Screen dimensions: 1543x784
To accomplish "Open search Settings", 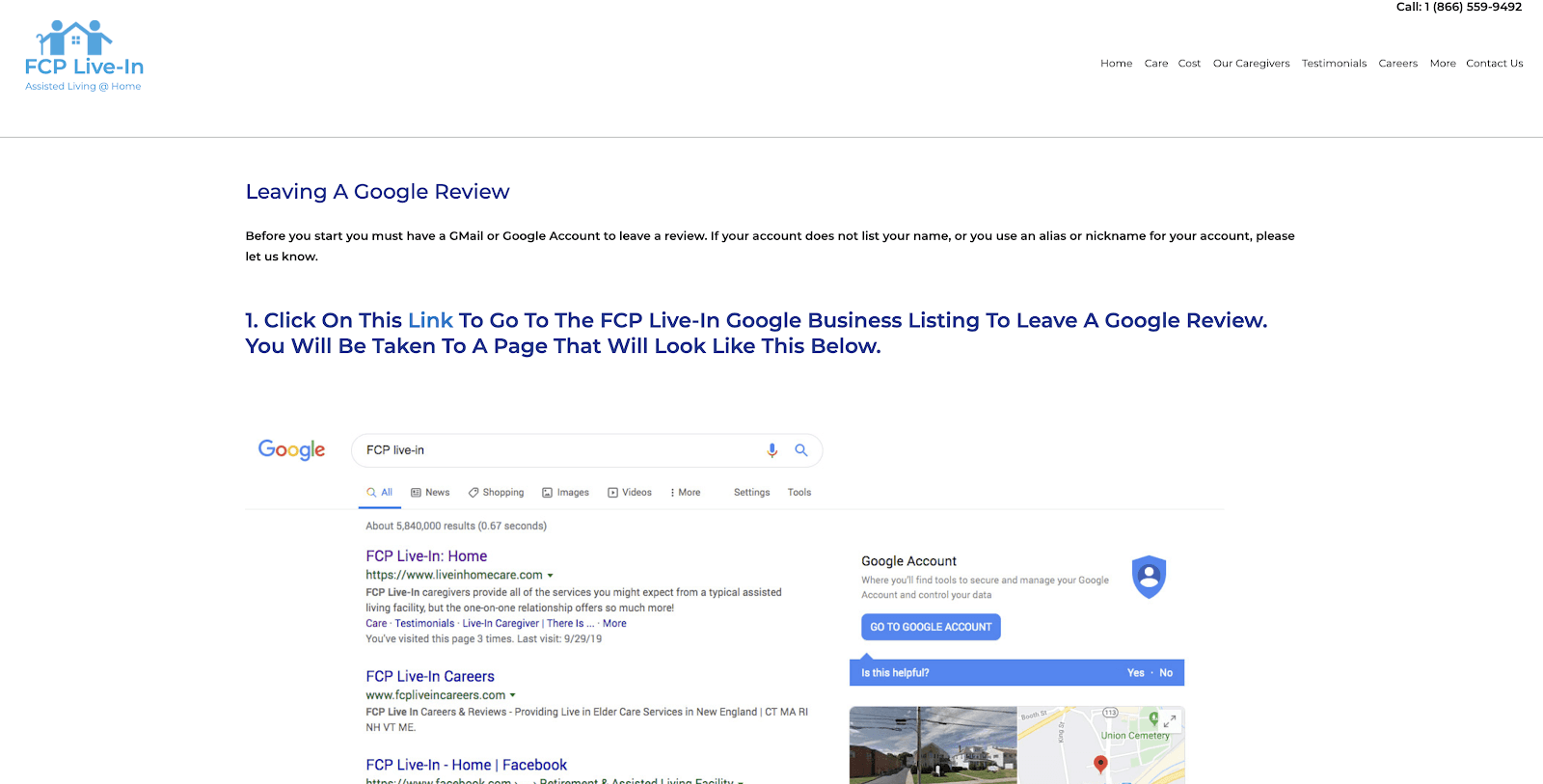I will click(x=752, y=493).
